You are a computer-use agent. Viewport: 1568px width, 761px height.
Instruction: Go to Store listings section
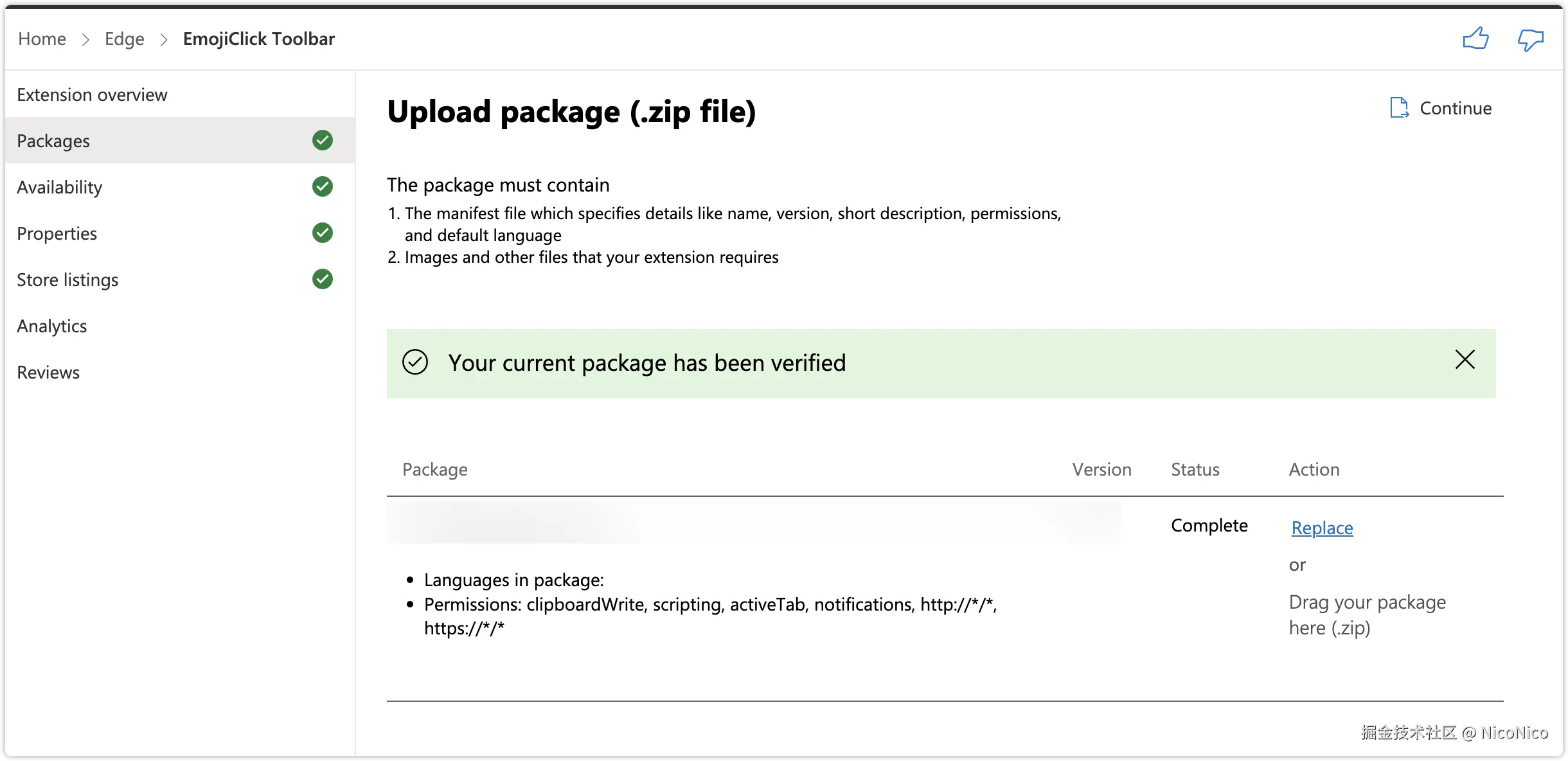[67, 280]
